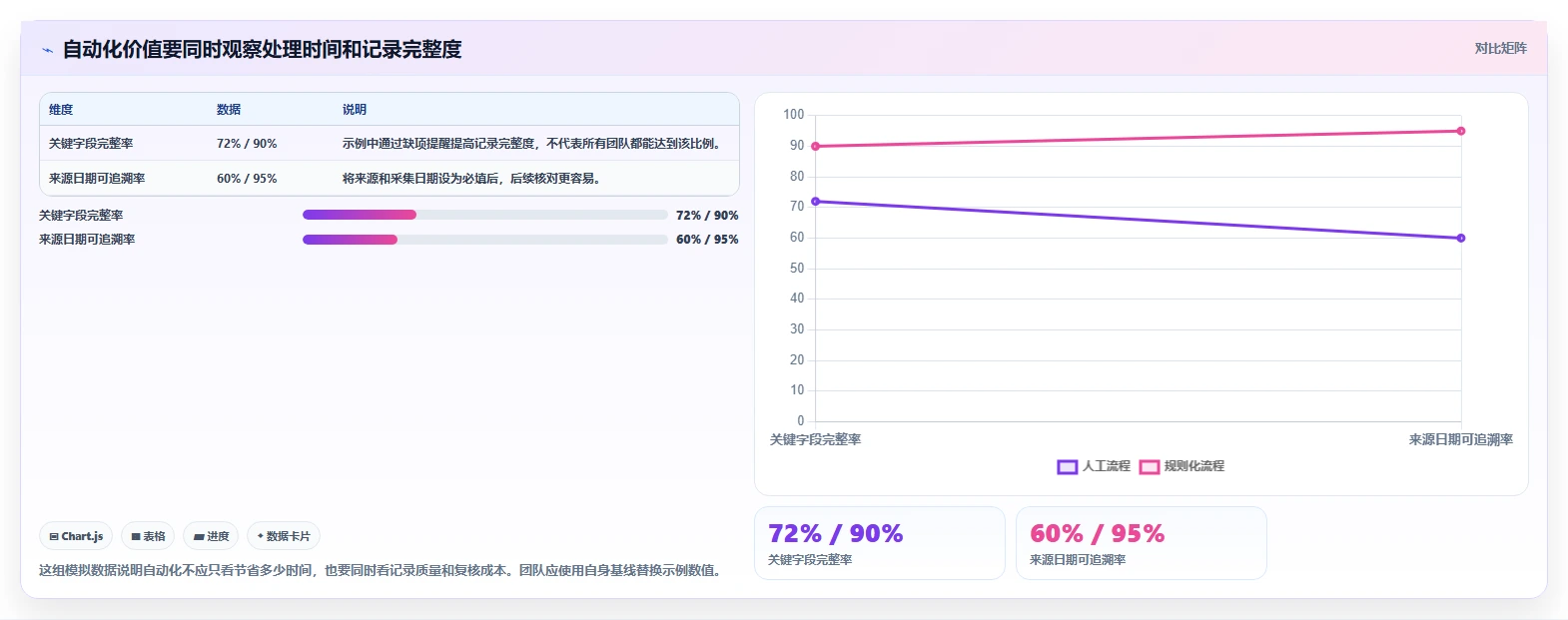Viewport: 1568px width, 620px height.
Task: Click the y-axis value 0
Action: [800, 421]
